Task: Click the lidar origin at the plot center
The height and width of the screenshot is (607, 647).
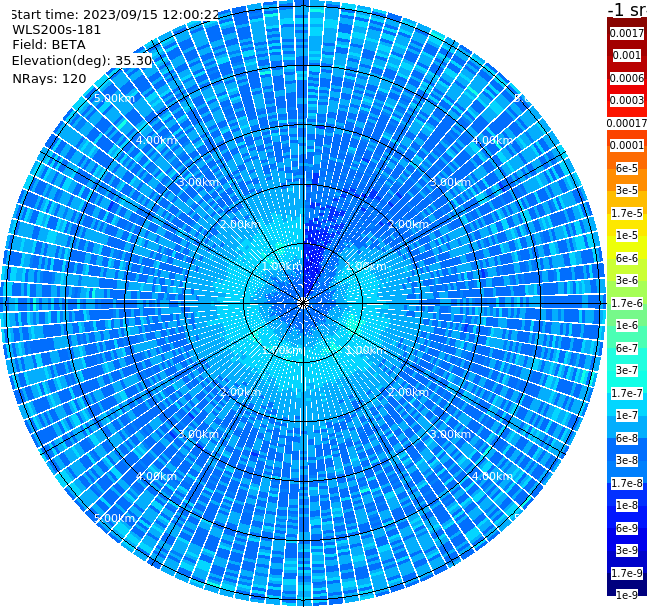Action: 303,304
